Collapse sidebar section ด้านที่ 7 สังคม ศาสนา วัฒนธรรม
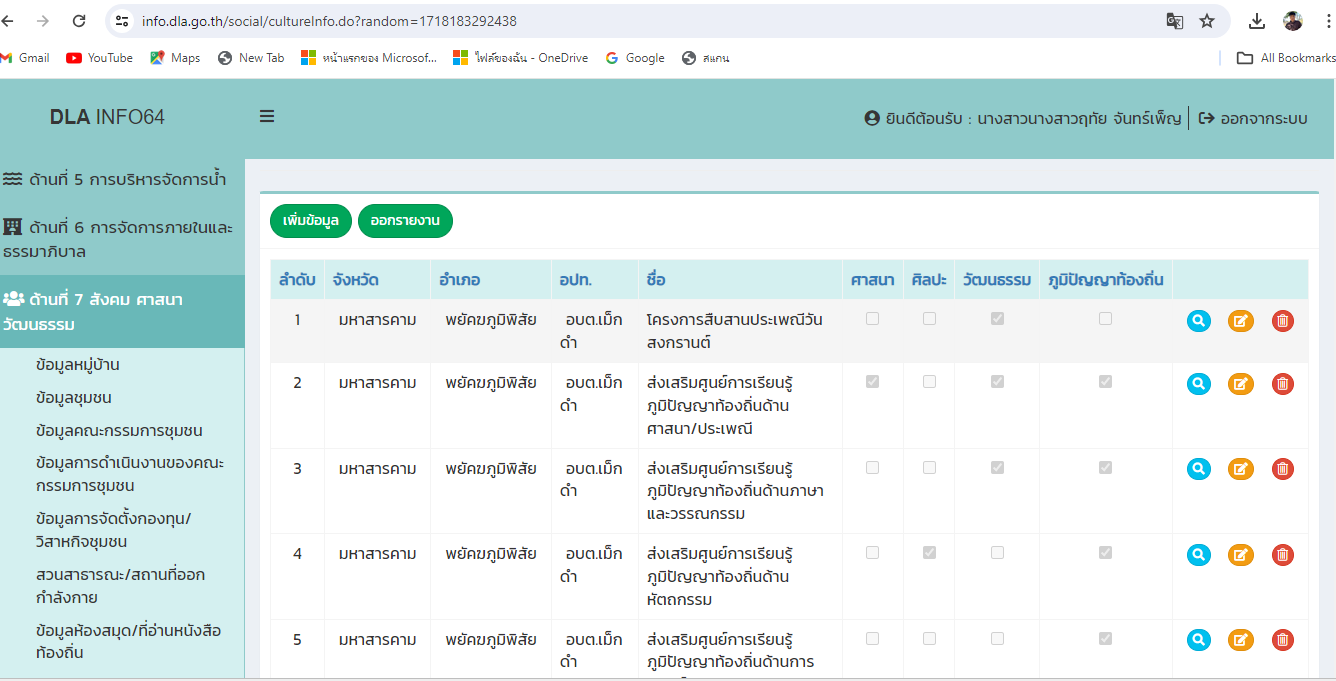 (x=122, y=312)
